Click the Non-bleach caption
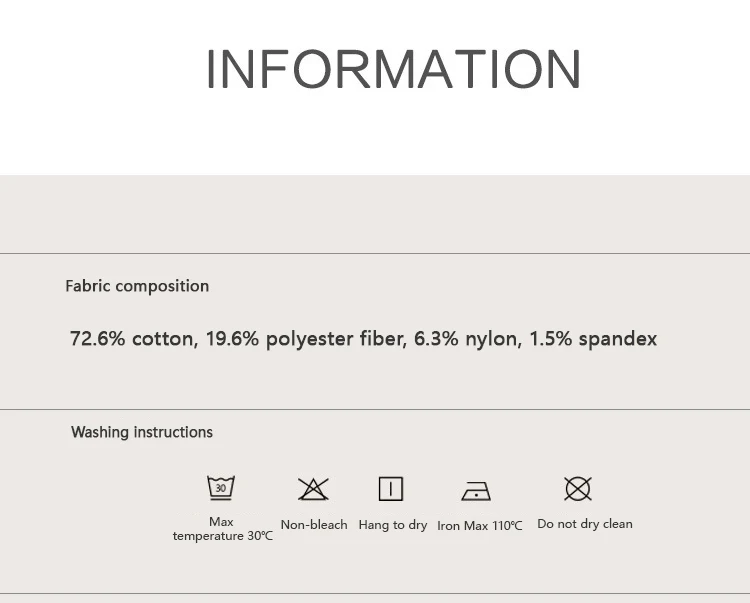750x603 pixels. (314, 525)
